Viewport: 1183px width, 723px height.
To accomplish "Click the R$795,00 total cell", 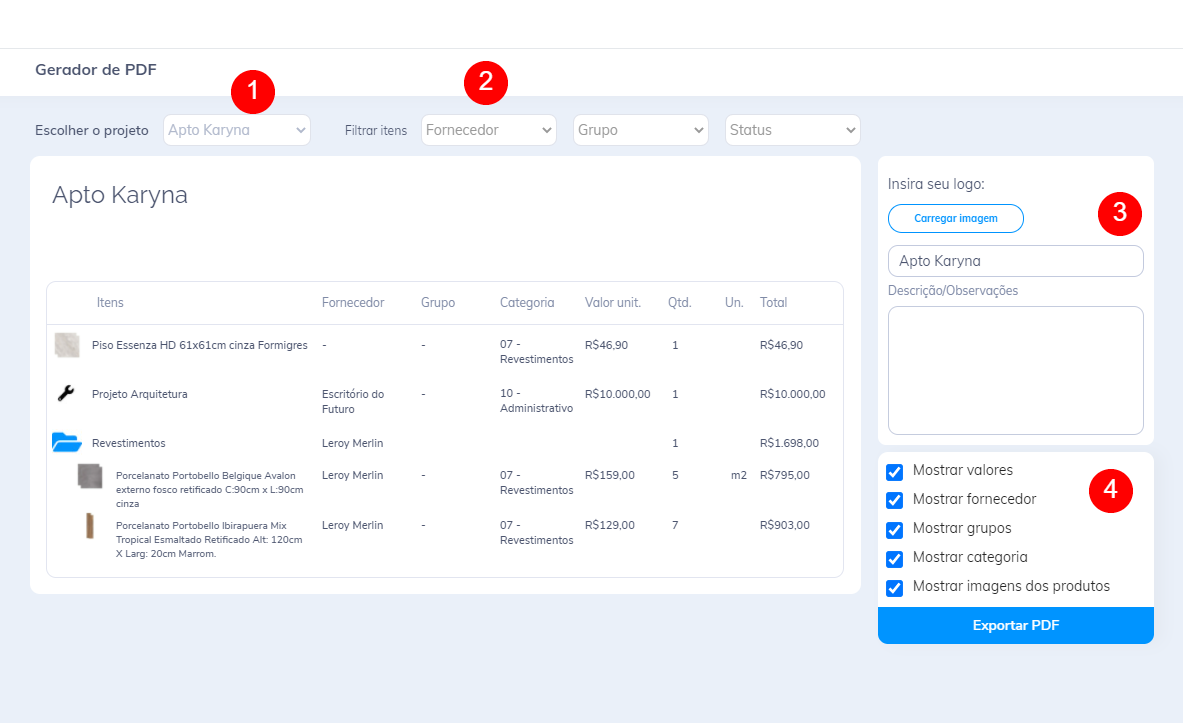I will coord(785,475).
